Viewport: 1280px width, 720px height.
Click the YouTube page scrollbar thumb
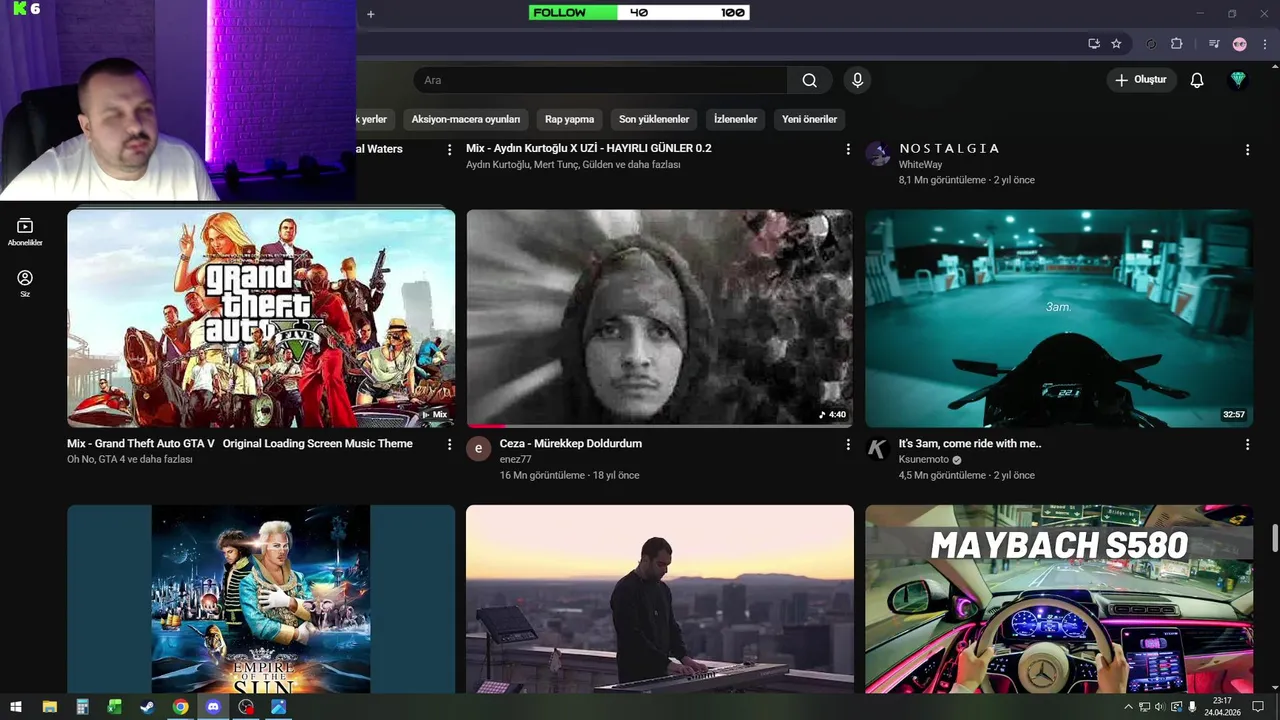point(1275,537)
